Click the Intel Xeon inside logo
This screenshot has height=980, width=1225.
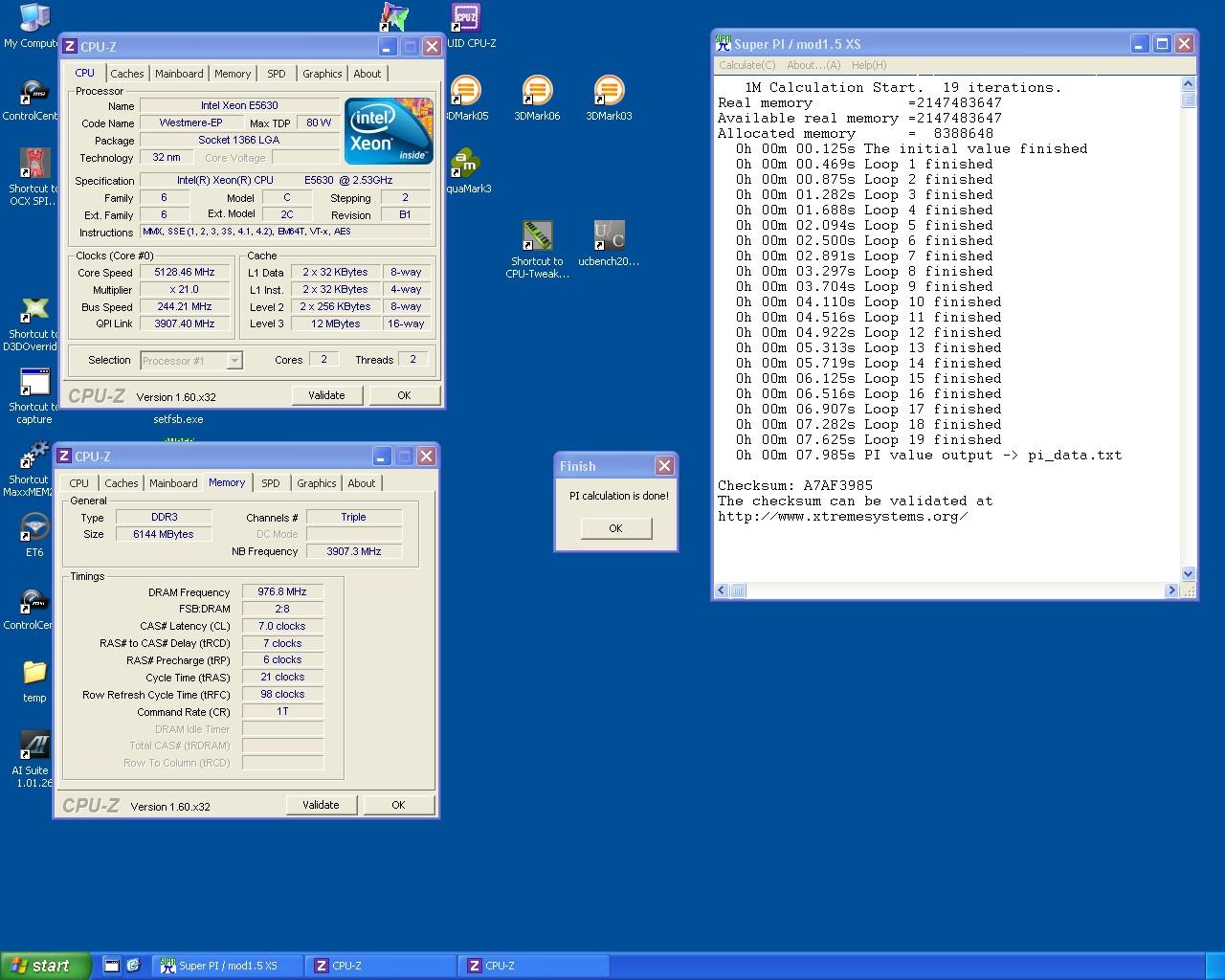pyautogui.click(x=389, y=131)
